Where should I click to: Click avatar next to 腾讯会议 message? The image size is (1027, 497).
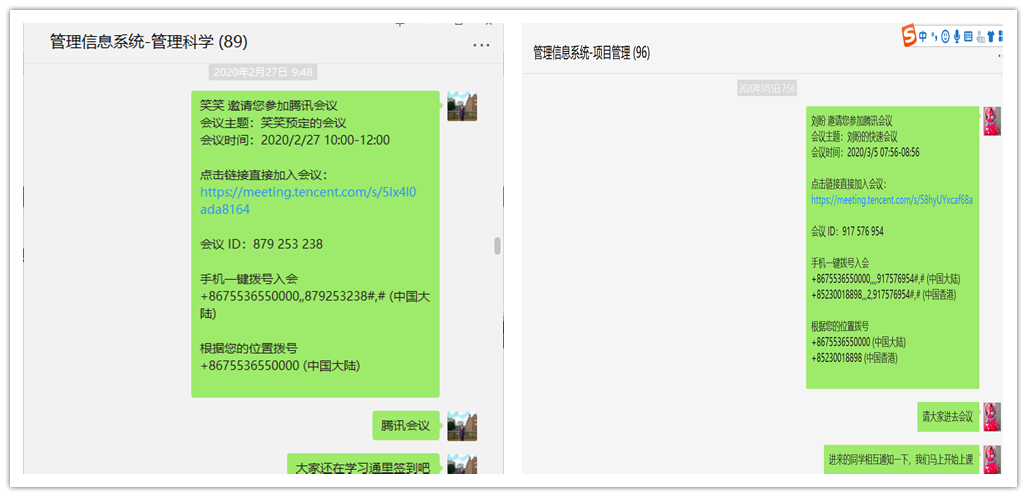tap(462, 425)
